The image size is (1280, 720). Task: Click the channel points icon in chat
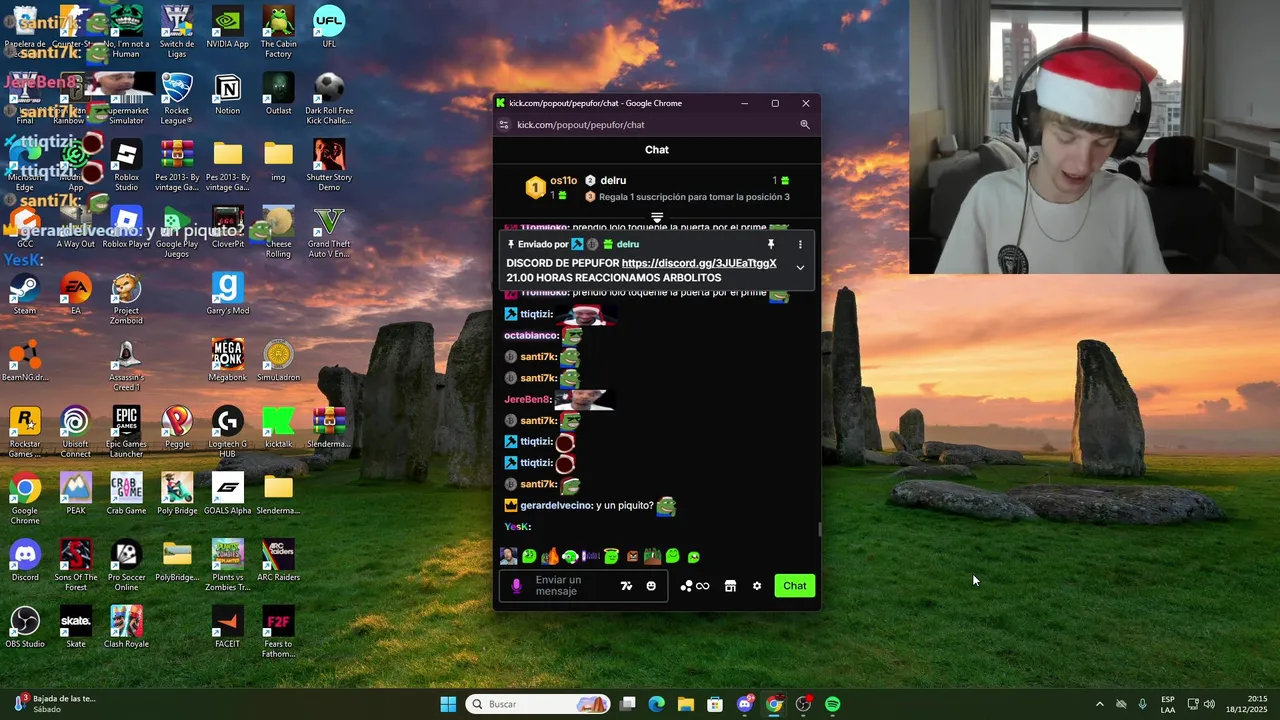click(686, 586)
